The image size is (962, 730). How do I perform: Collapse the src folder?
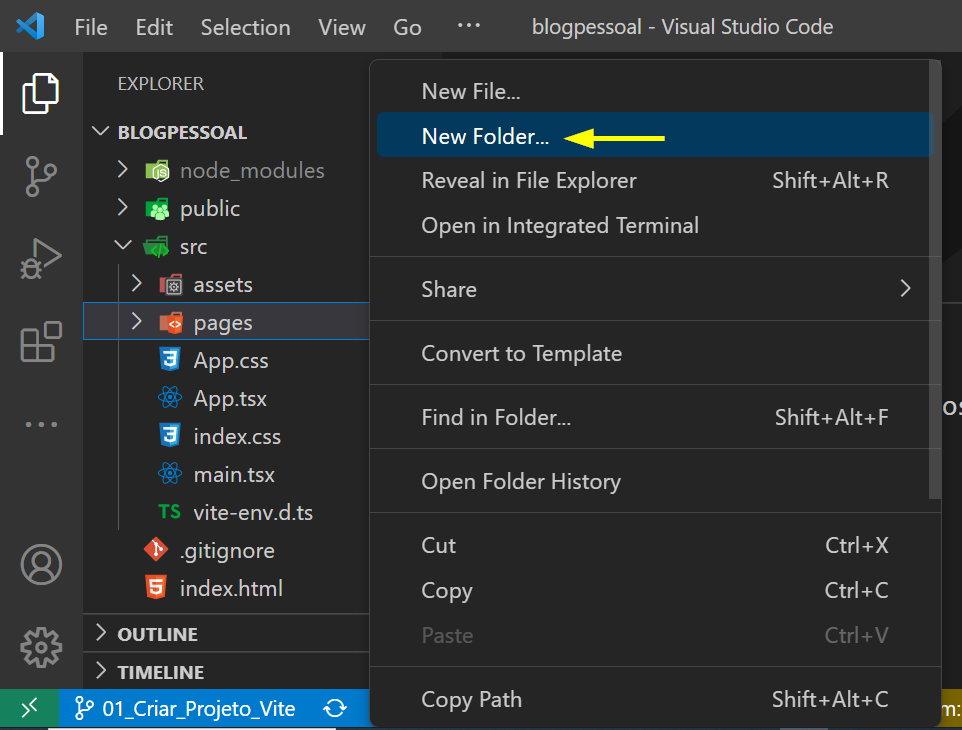(x=123, y=246)
